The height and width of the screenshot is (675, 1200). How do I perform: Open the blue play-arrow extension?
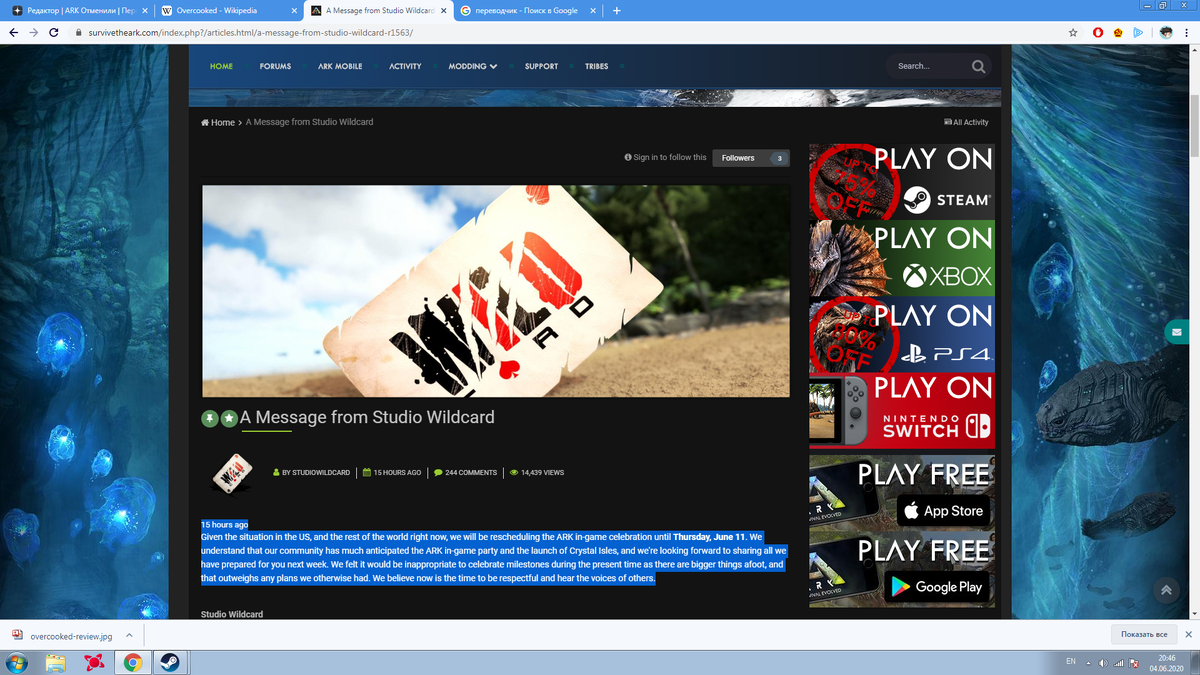pyautogui.click(x=1139, y=32)
